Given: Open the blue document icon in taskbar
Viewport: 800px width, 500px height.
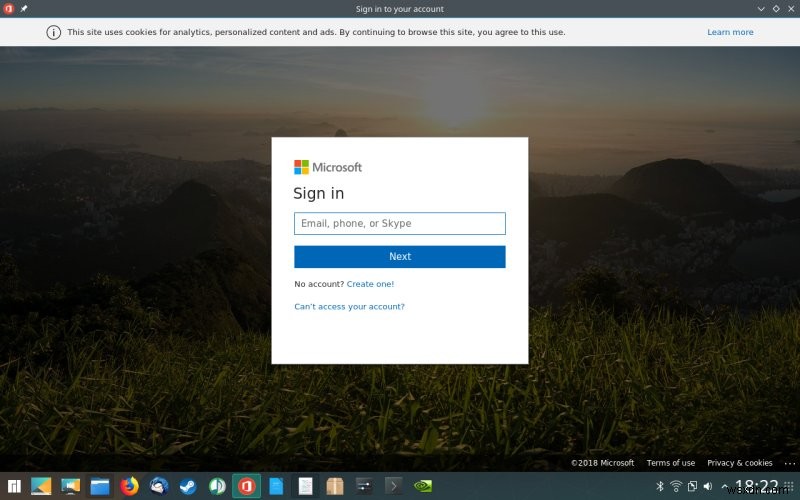Looking at the screenshot, I should point(276,486).
